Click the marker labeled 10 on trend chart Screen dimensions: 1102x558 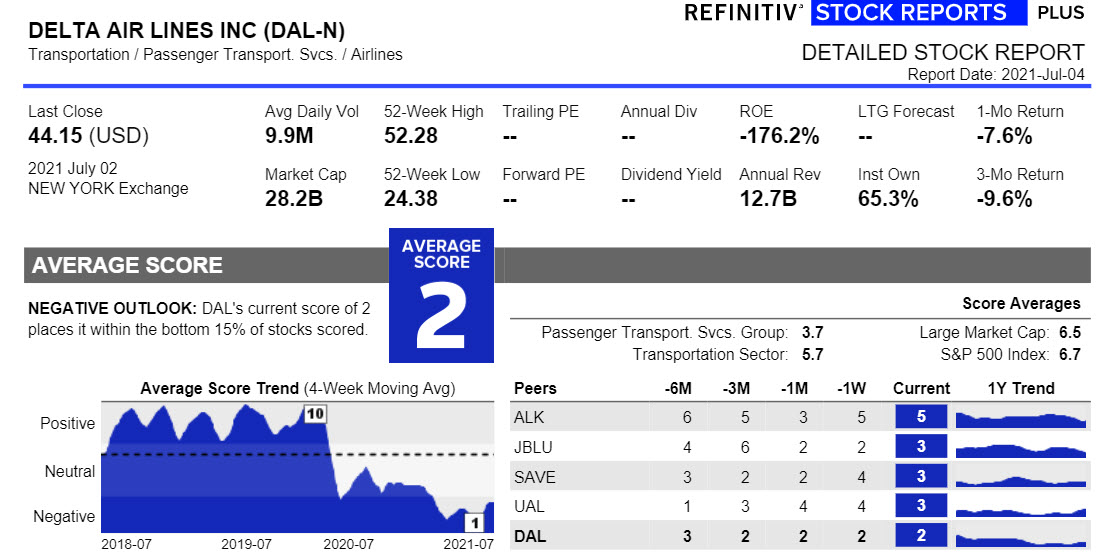point(315,413)
